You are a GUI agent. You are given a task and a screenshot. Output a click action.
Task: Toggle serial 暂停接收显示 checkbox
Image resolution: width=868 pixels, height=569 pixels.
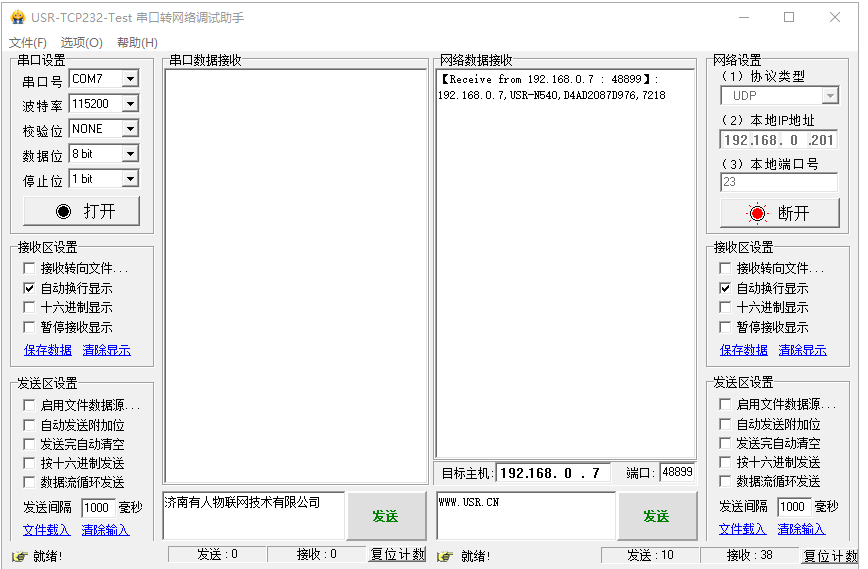(x=29, y=327)
